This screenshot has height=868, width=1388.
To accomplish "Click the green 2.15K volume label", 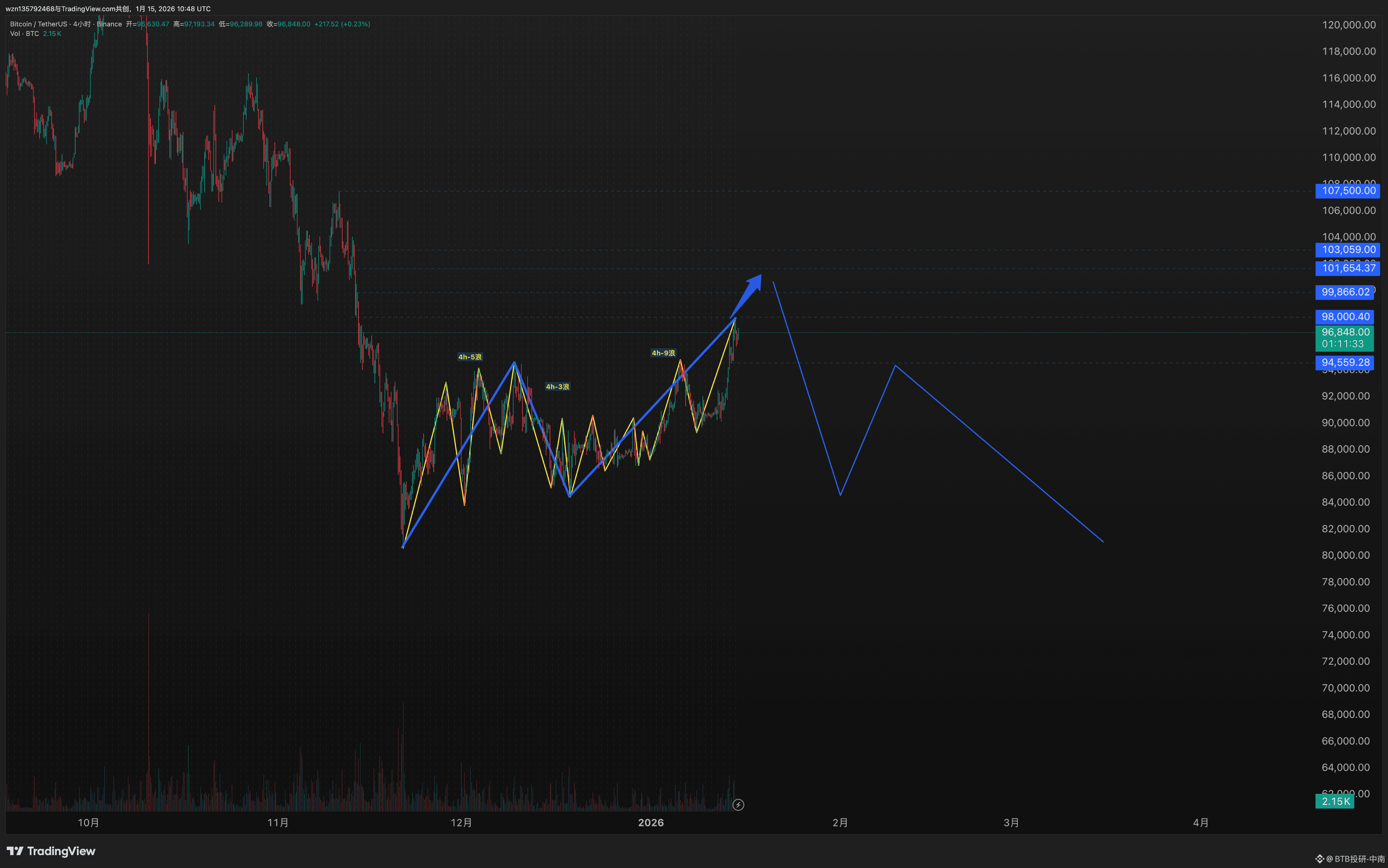I will click(1335, 801).
